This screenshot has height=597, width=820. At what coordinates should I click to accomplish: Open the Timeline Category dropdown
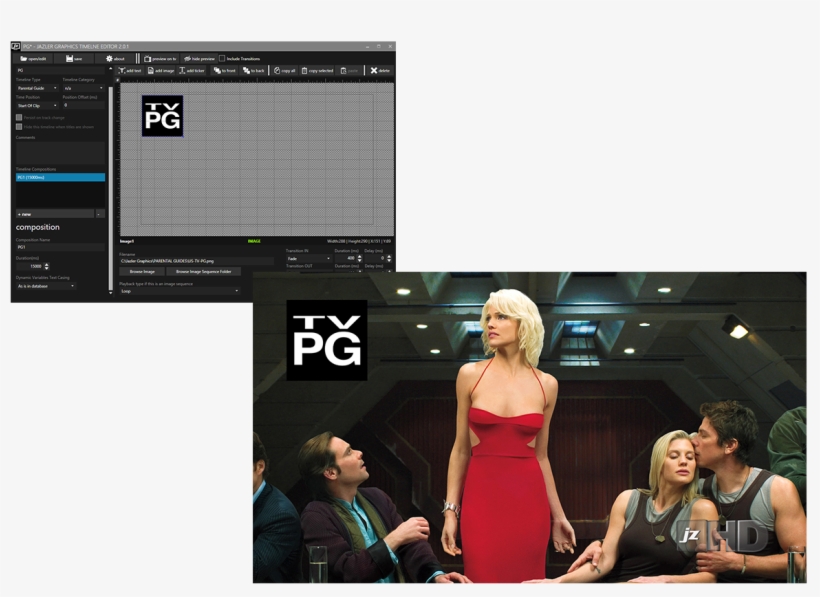click(82, 88)
